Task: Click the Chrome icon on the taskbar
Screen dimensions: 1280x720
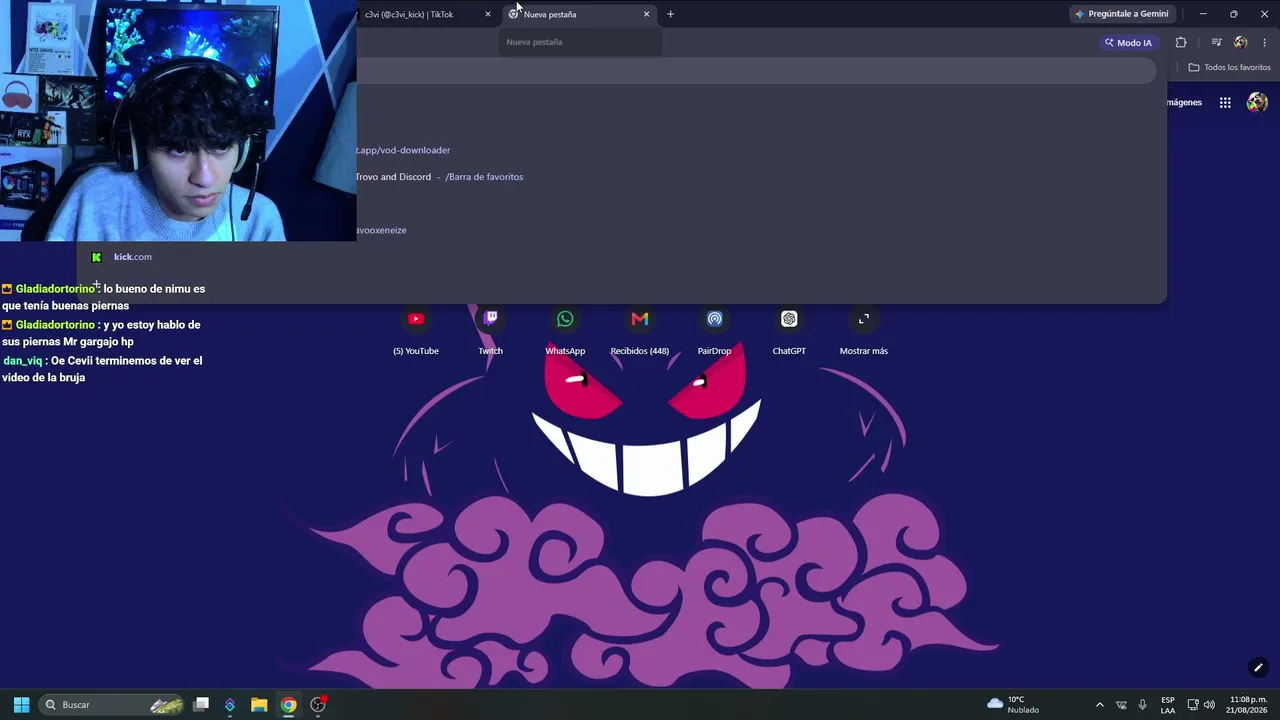Action: coord(289,705)
